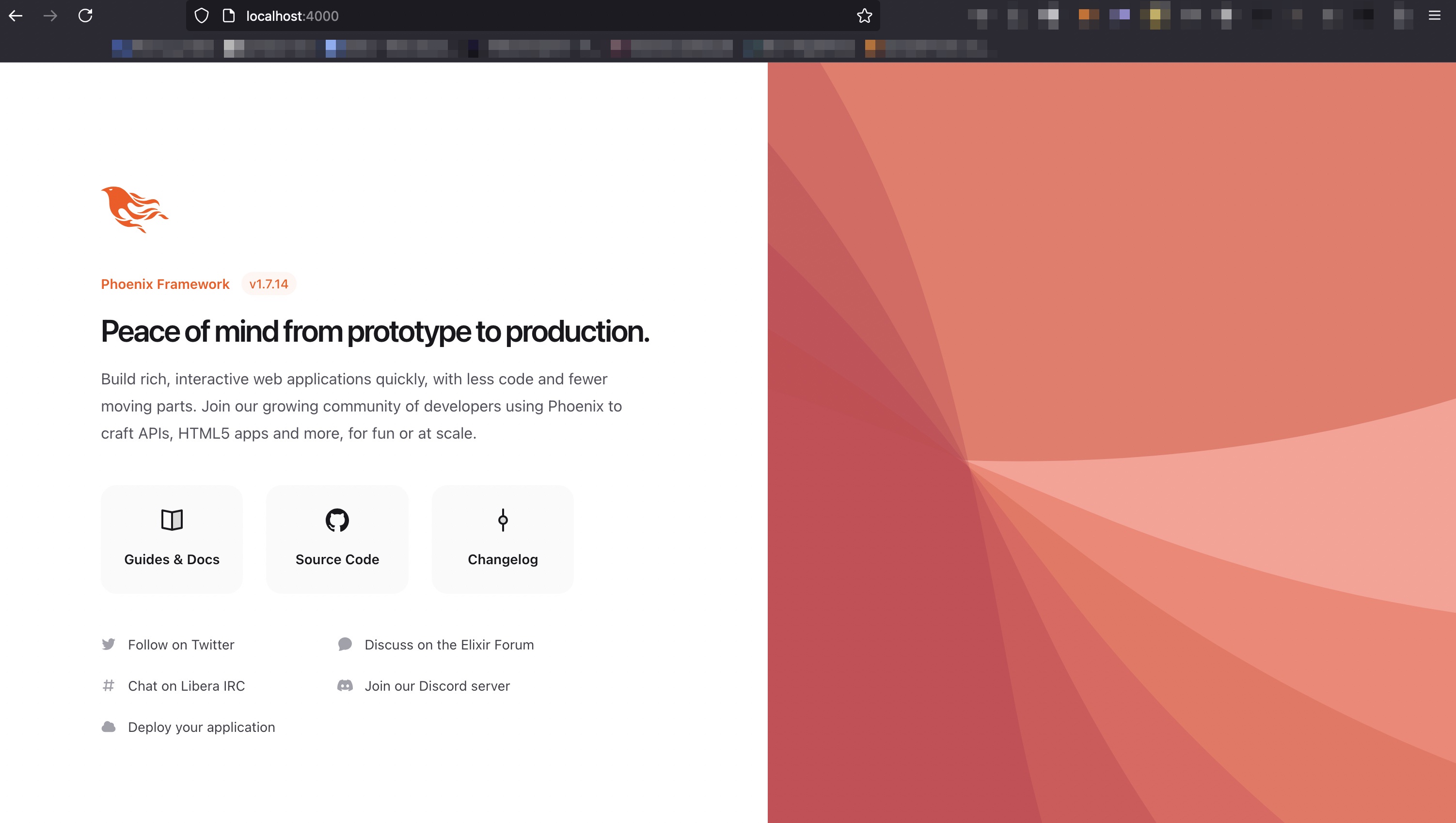This screenshot has height=823, width=1456.
Task: Open the browser hamburger menu
Action: pos(1435,16)
